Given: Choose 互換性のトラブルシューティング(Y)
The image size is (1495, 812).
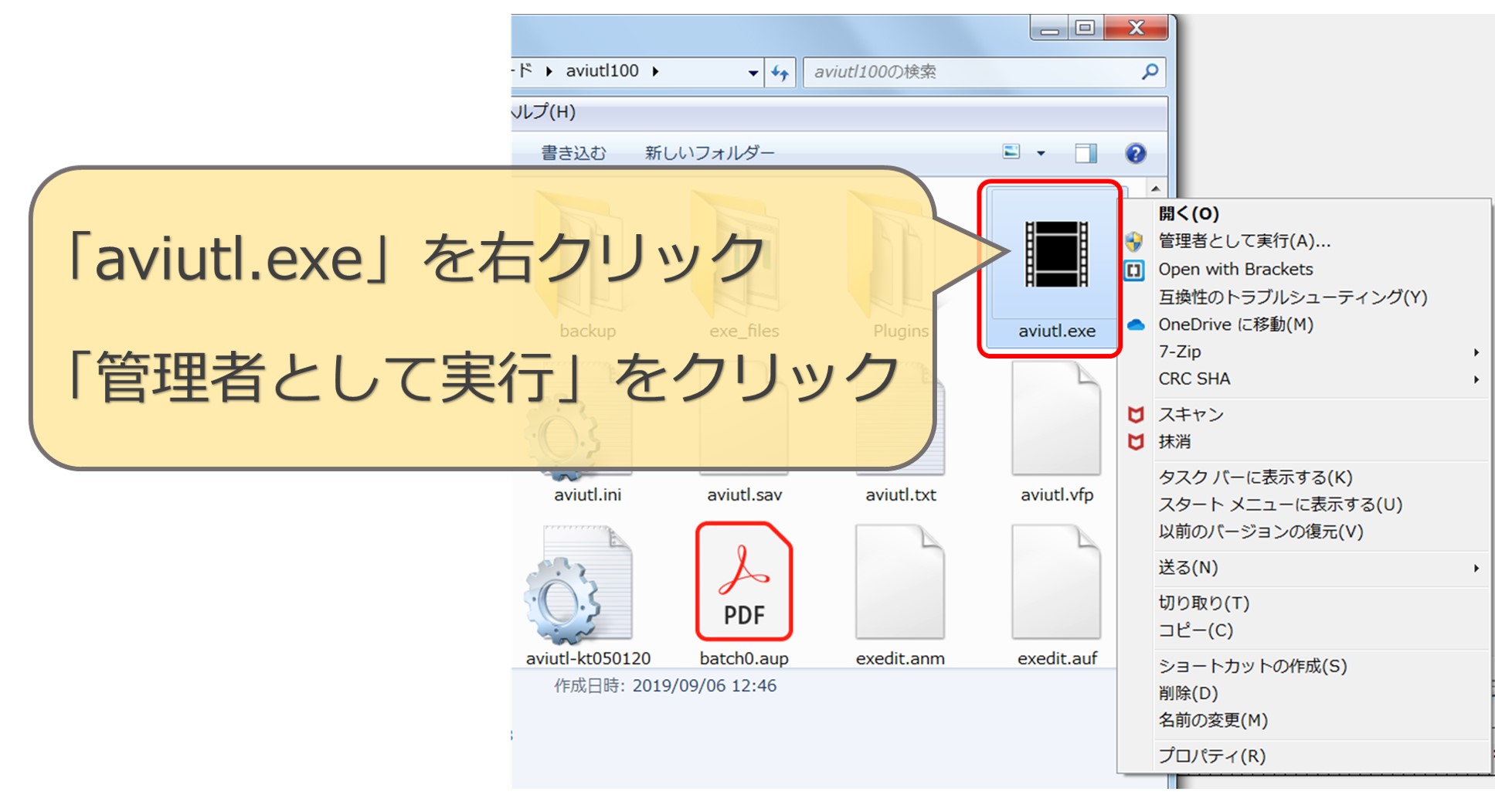Looking at the screenshot, I should tap(1293, 297).
